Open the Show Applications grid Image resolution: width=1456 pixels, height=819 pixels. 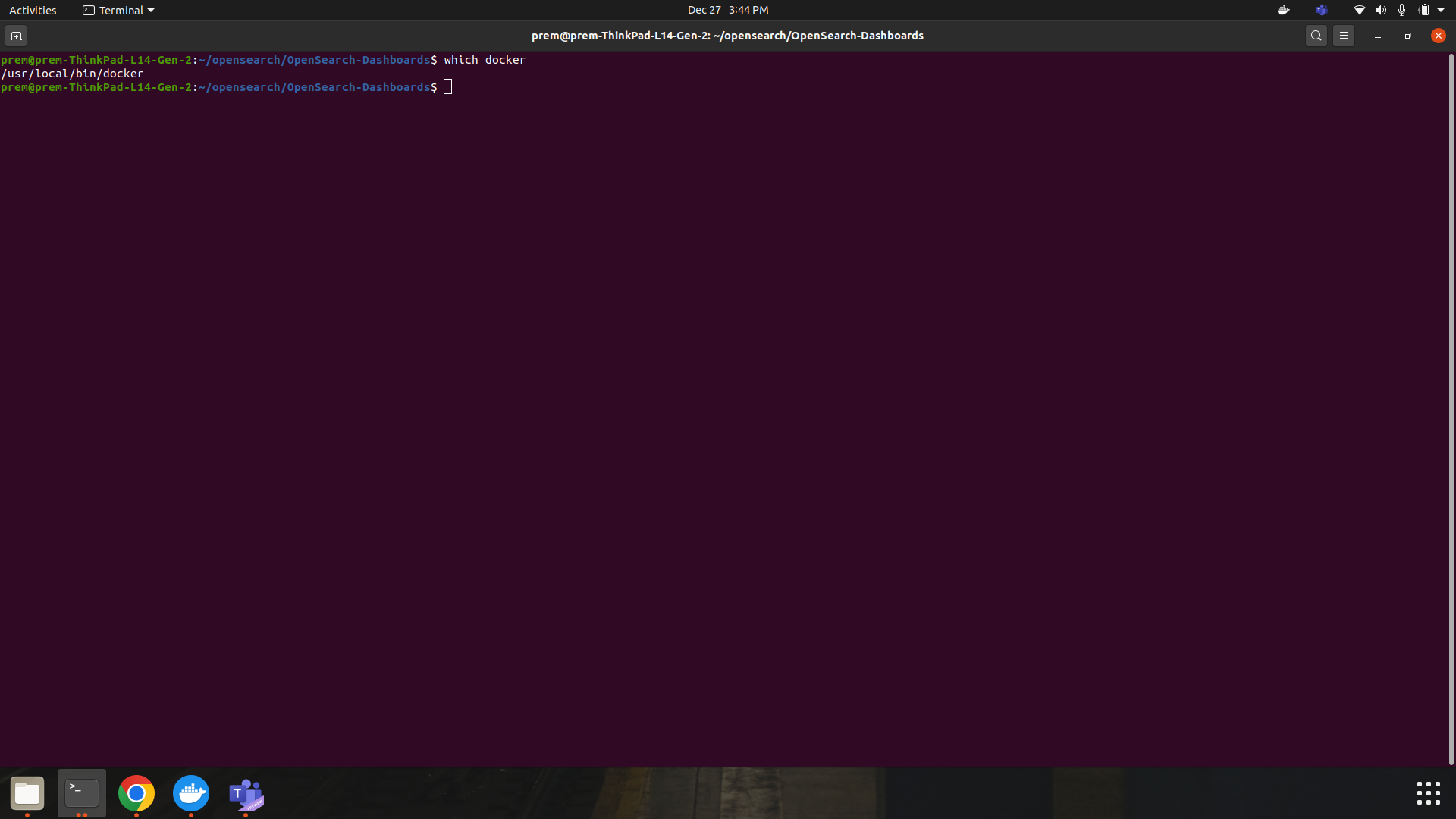[x=1428, y=793]
